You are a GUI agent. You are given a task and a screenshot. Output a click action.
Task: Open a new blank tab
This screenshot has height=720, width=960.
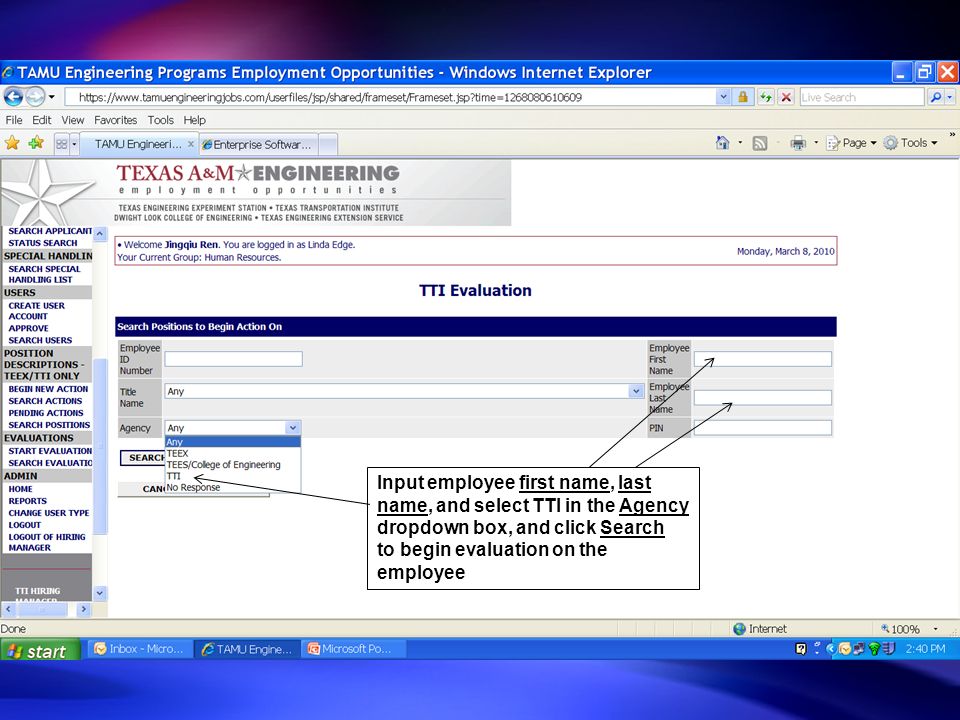click(x=328, y=145)
